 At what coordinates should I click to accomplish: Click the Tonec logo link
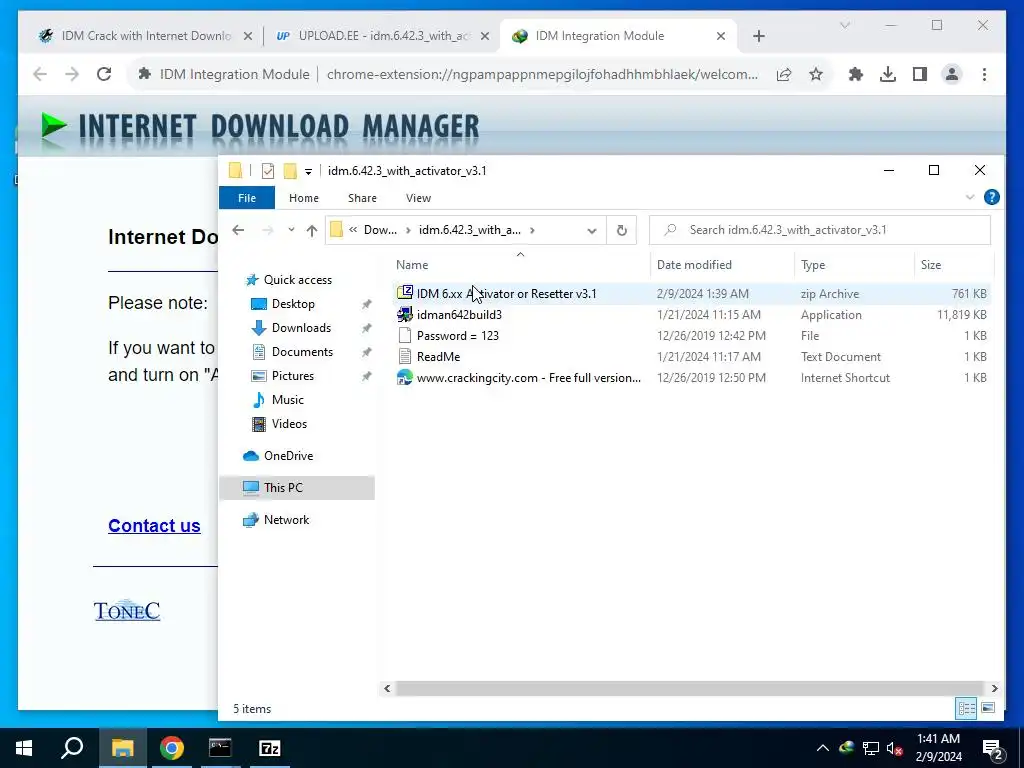127,610
